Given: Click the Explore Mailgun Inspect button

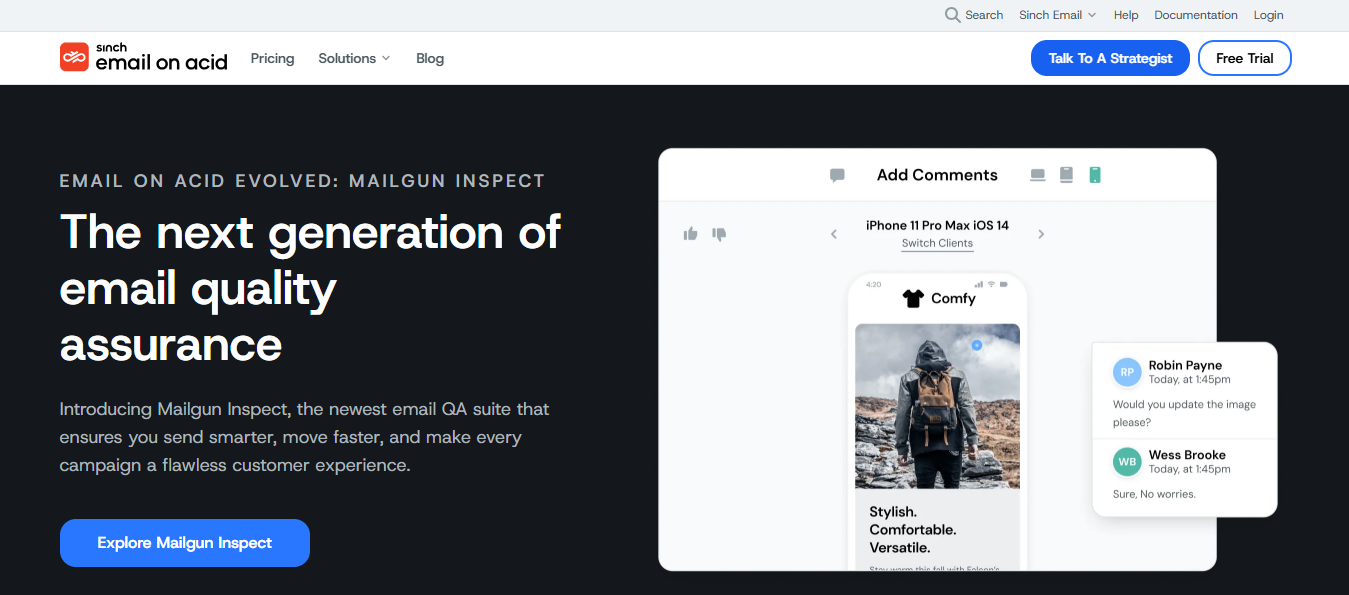Looking at the screenshot, I should pyautogui.click(x=185, y=543).
